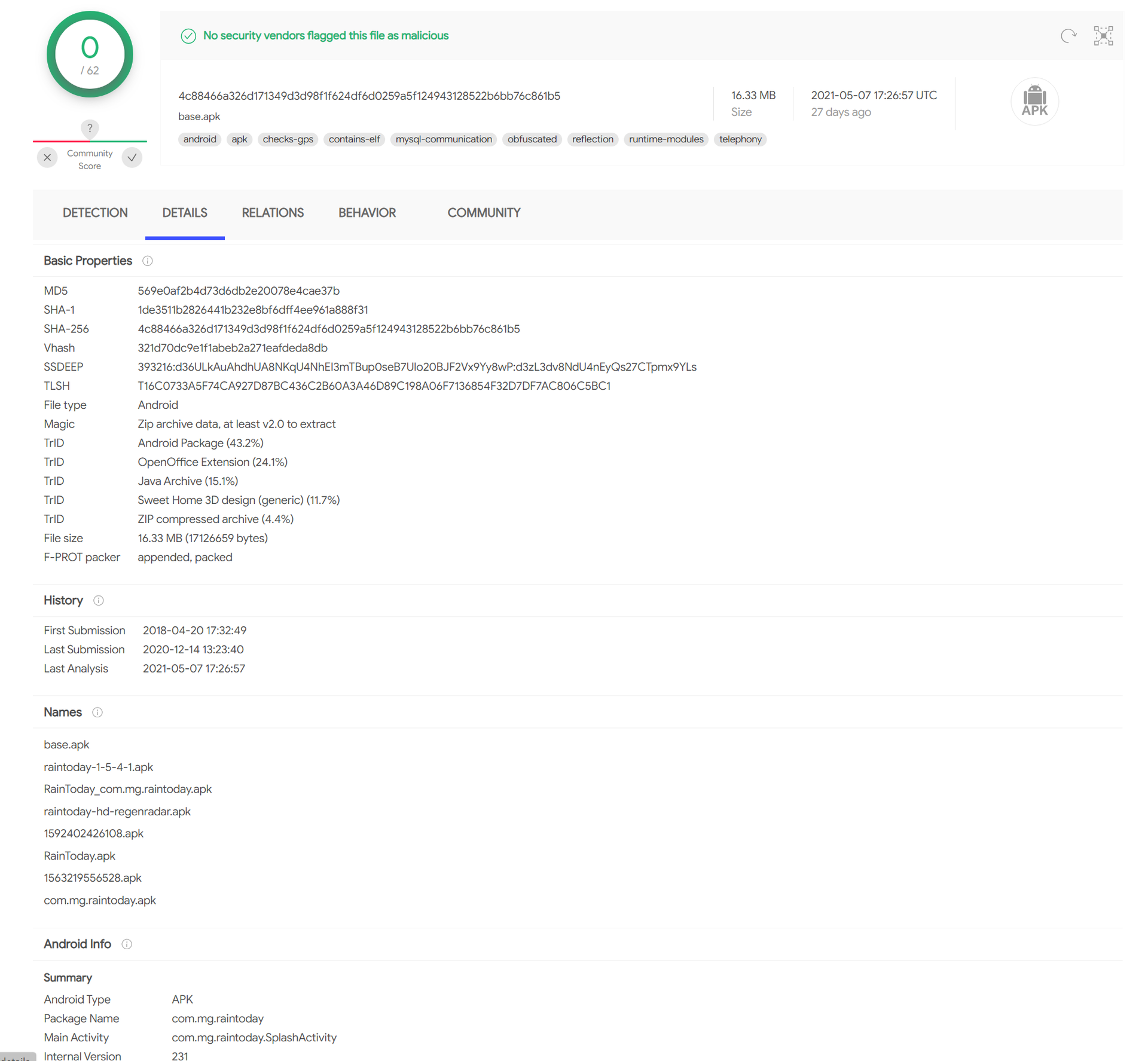Click the Names info icon

(97, 713)
